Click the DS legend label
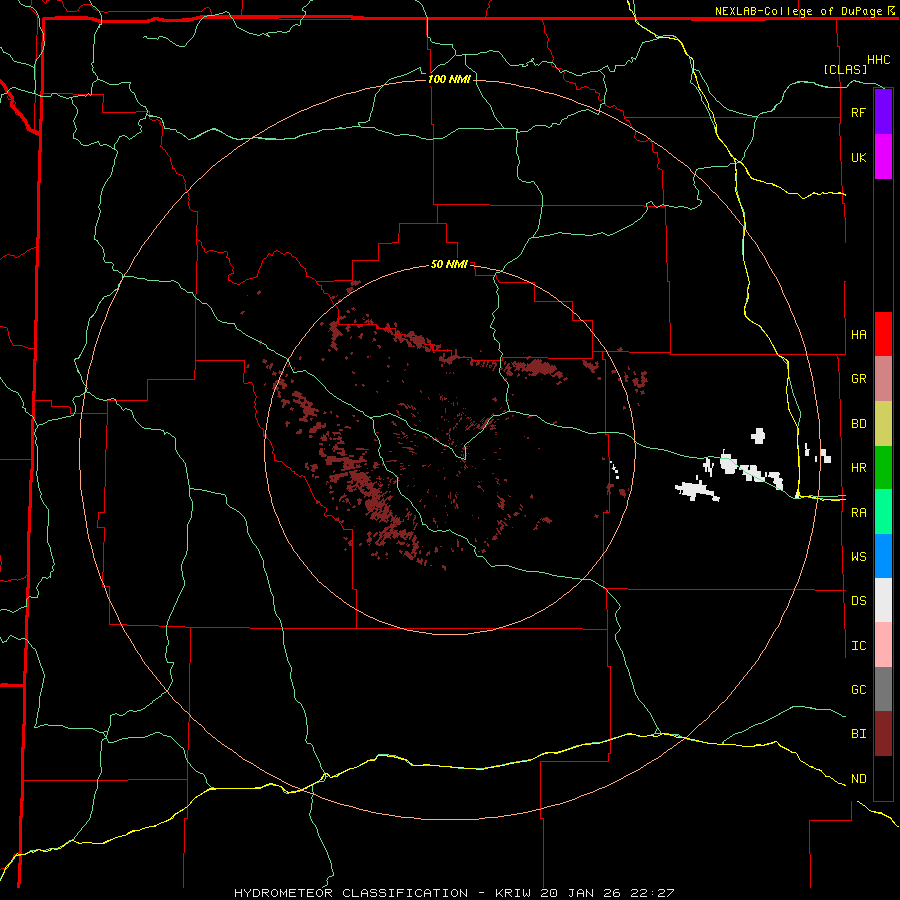900x900 pixels. [858, 601]
